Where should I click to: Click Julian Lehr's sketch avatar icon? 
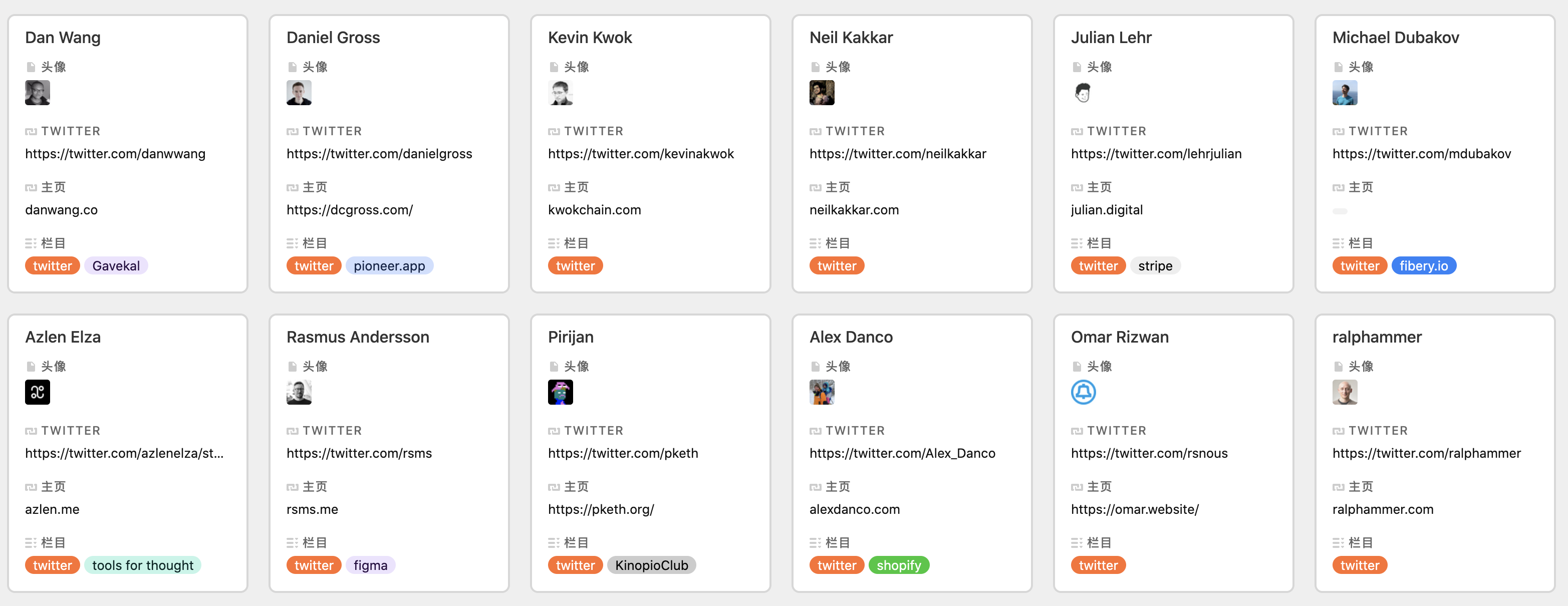pyautogui.click(x=1083, y=93)
